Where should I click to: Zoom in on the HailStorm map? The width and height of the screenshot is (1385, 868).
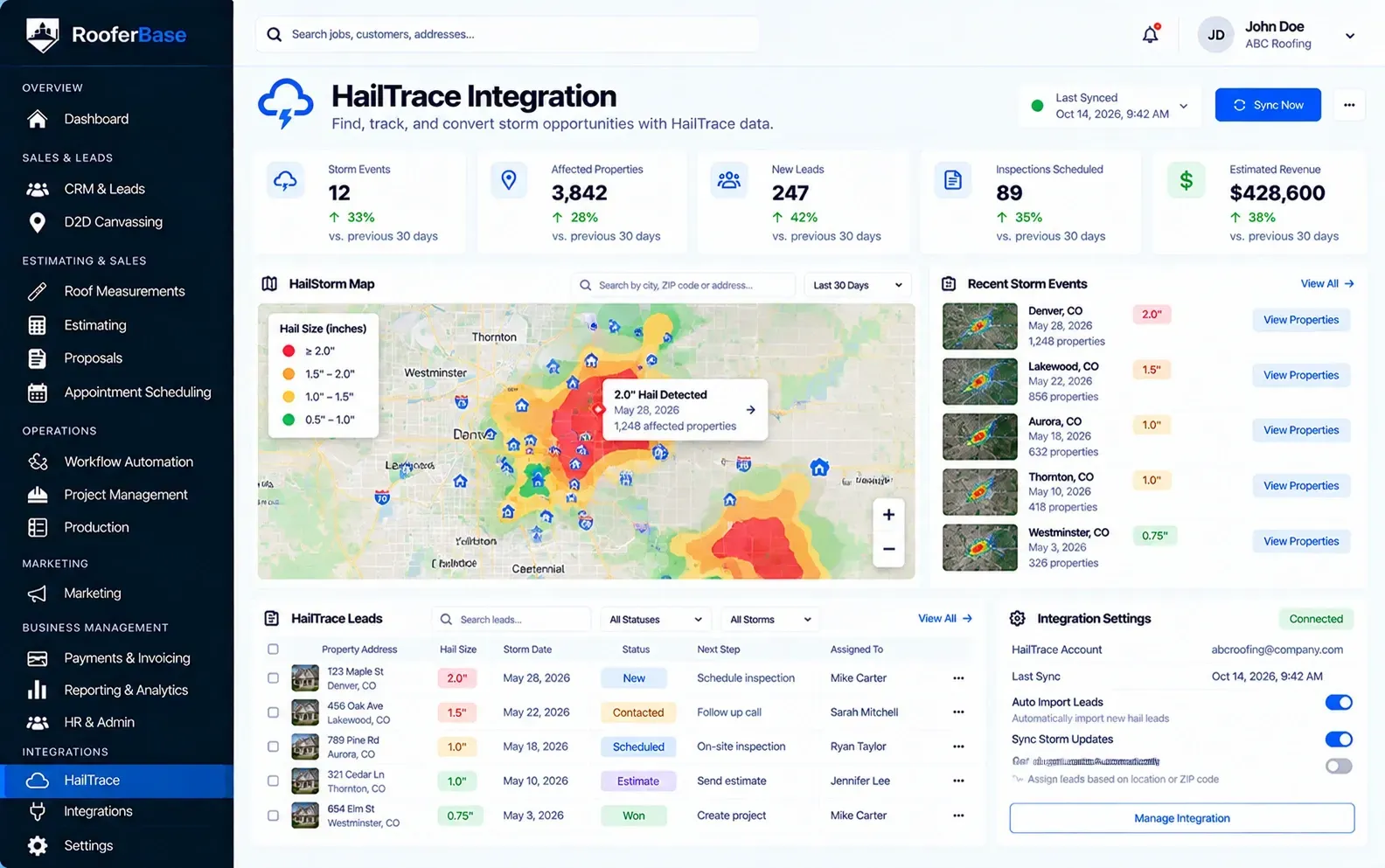point(888,515)
